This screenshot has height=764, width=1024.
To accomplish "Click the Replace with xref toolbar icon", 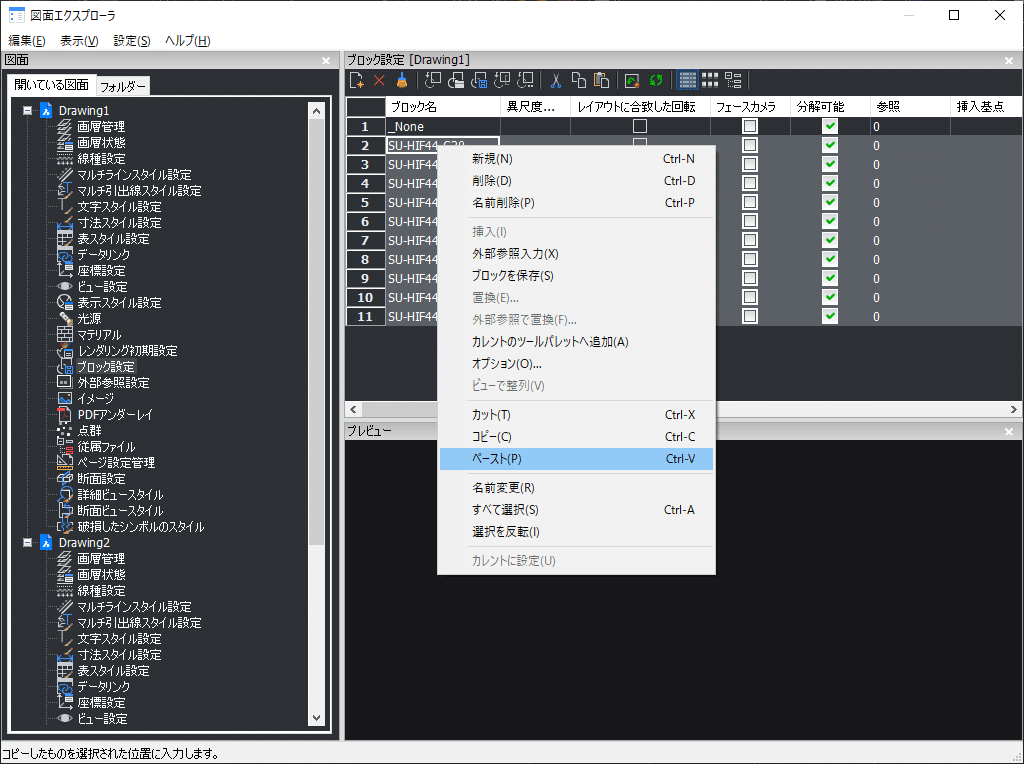I will point(525,80).
